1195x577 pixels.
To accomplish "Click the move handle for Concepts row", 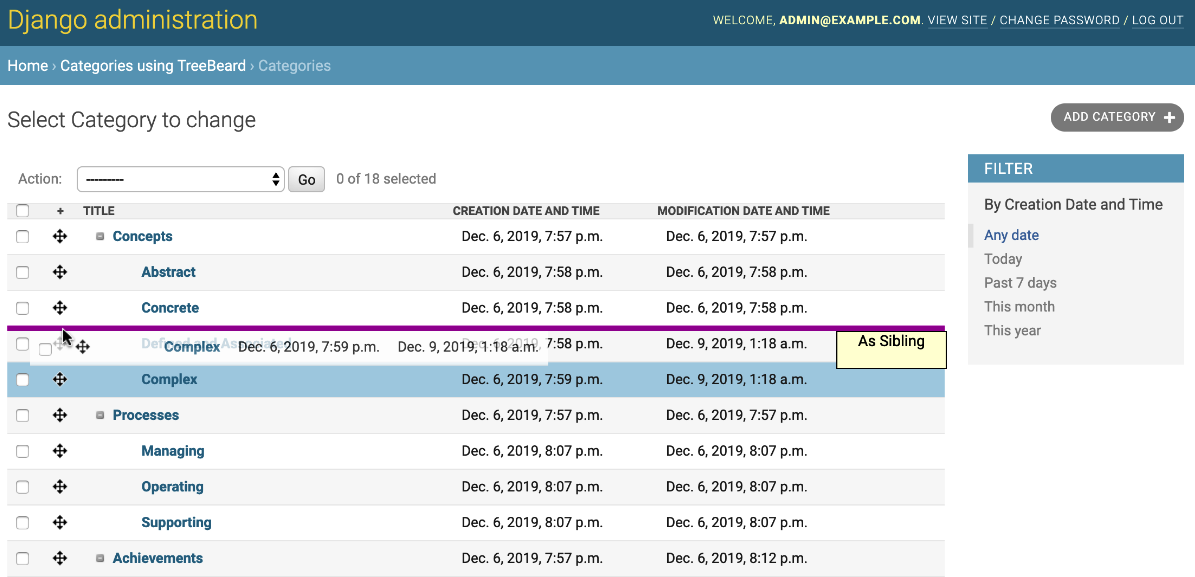I will coord(60,237).
